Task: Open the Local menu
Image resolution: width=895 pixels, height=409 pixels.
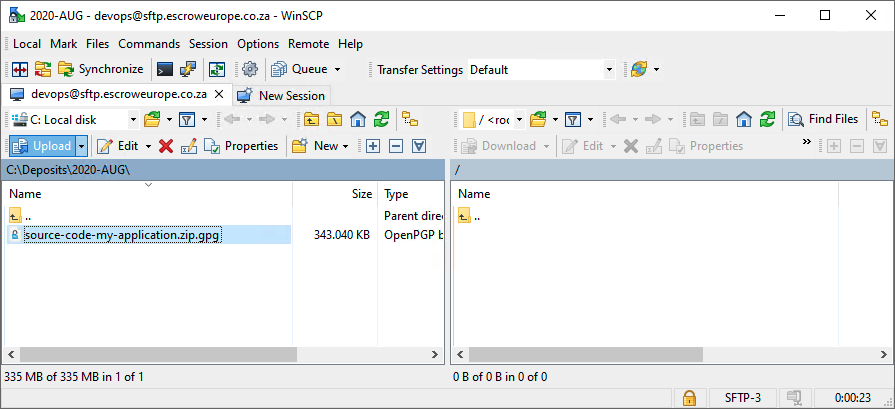Action: [27, 44]
